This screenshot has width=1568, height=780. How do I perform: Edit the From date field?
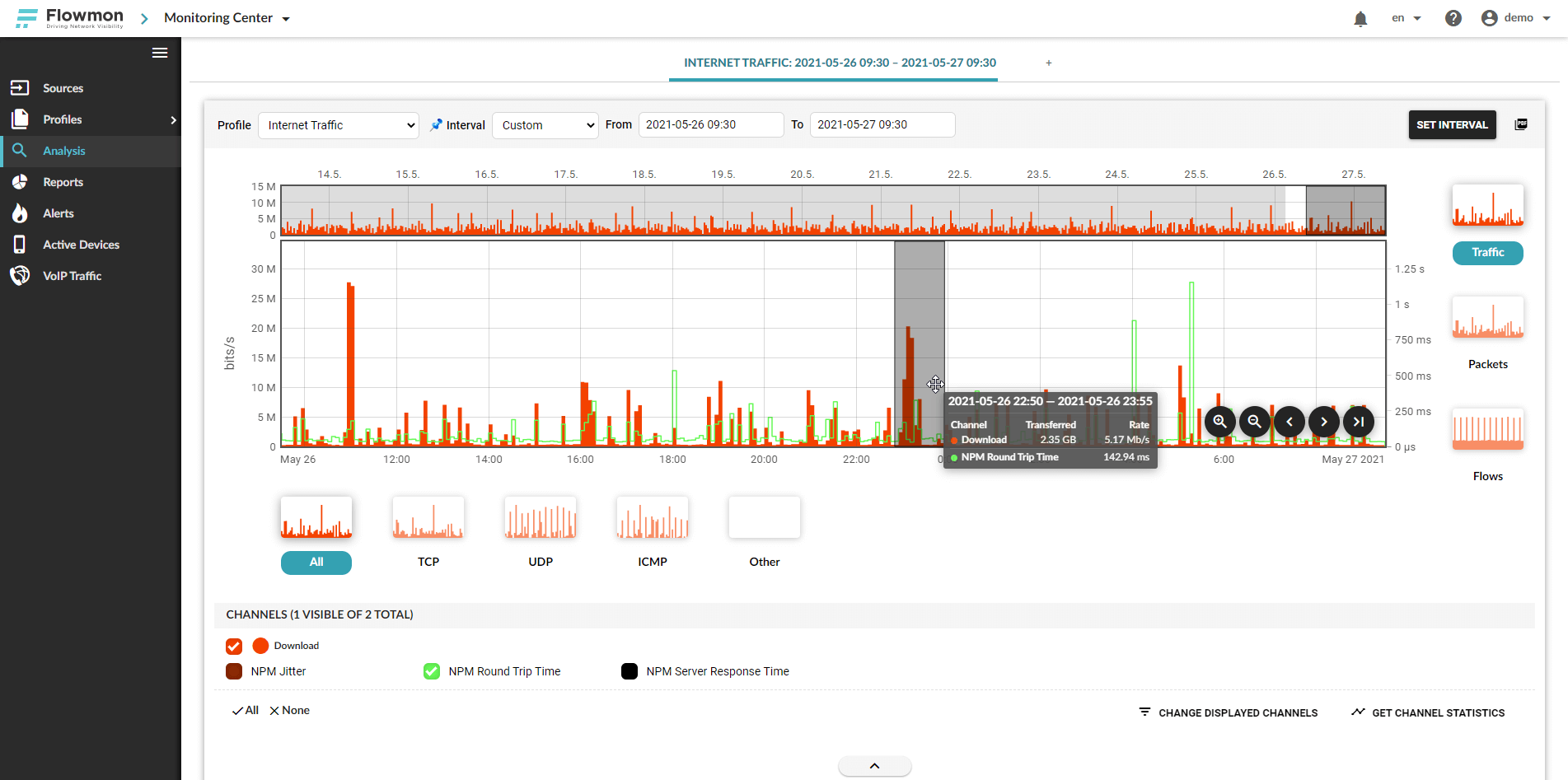click(710, 124)
